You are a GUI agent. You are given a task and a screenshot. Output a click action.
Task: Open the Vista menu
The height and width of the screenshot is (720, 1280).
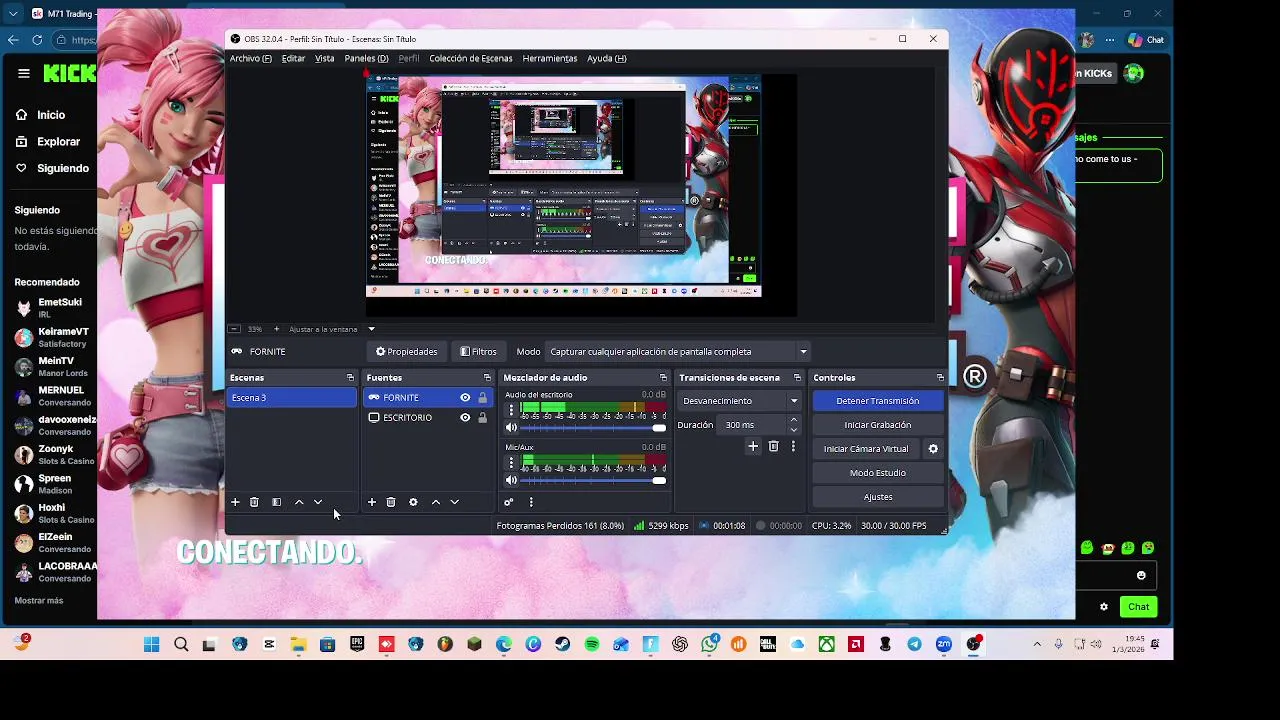tap(325, 58)
